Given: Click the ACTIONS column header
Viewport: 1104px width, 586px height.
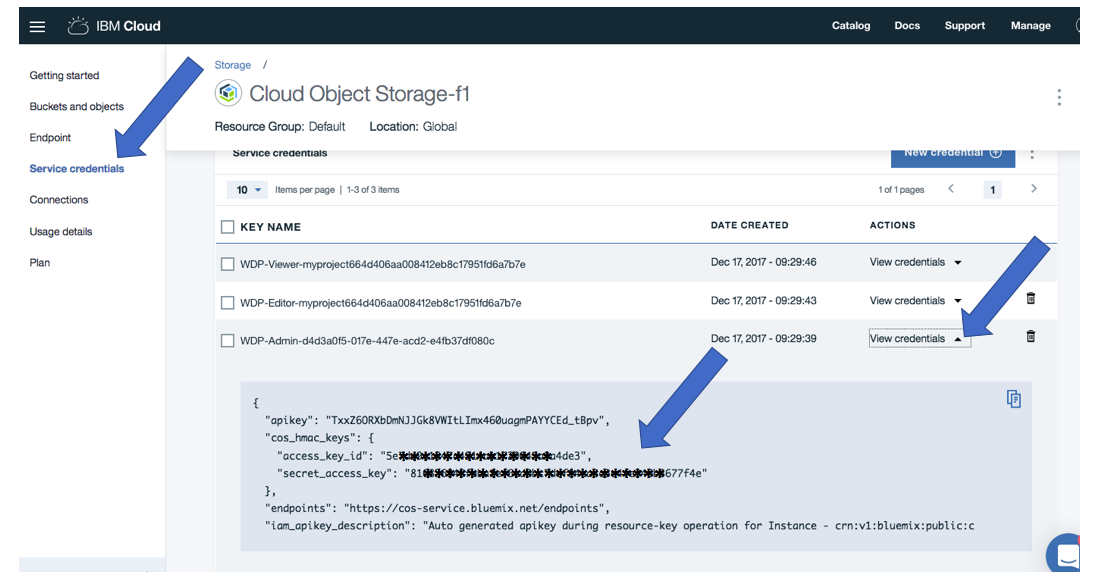Looking at the screenshot, I should pyautogui.click(x=892, y=225).
